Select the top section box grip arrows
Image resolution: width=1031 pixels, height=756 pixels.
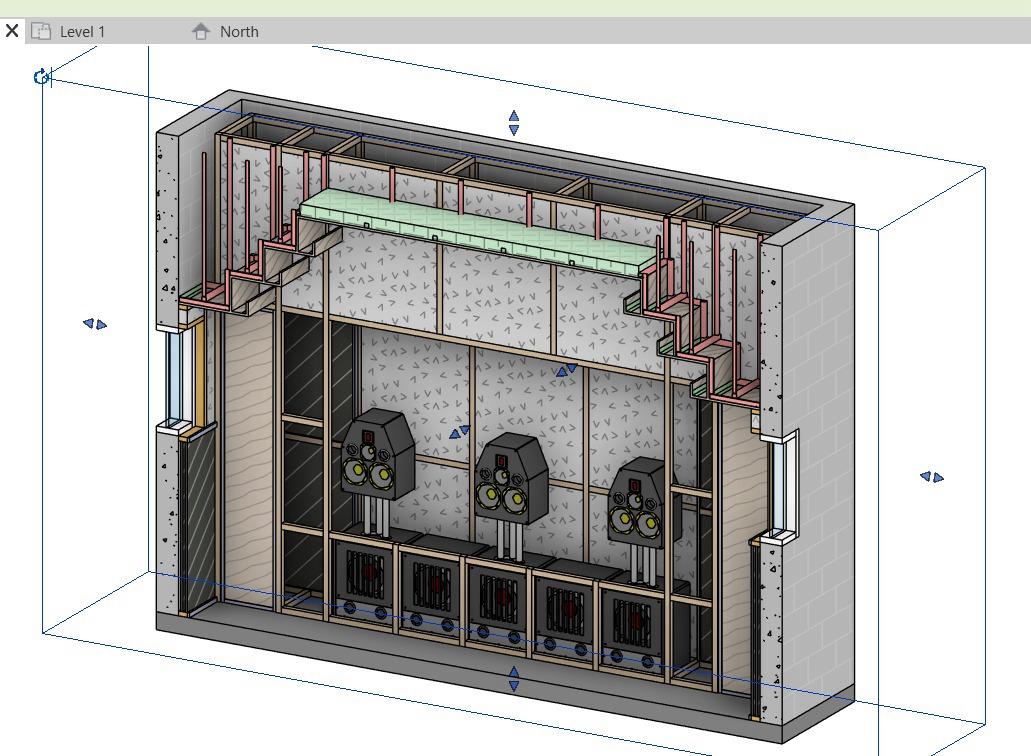pyautogui.click(x=514, y=123)
